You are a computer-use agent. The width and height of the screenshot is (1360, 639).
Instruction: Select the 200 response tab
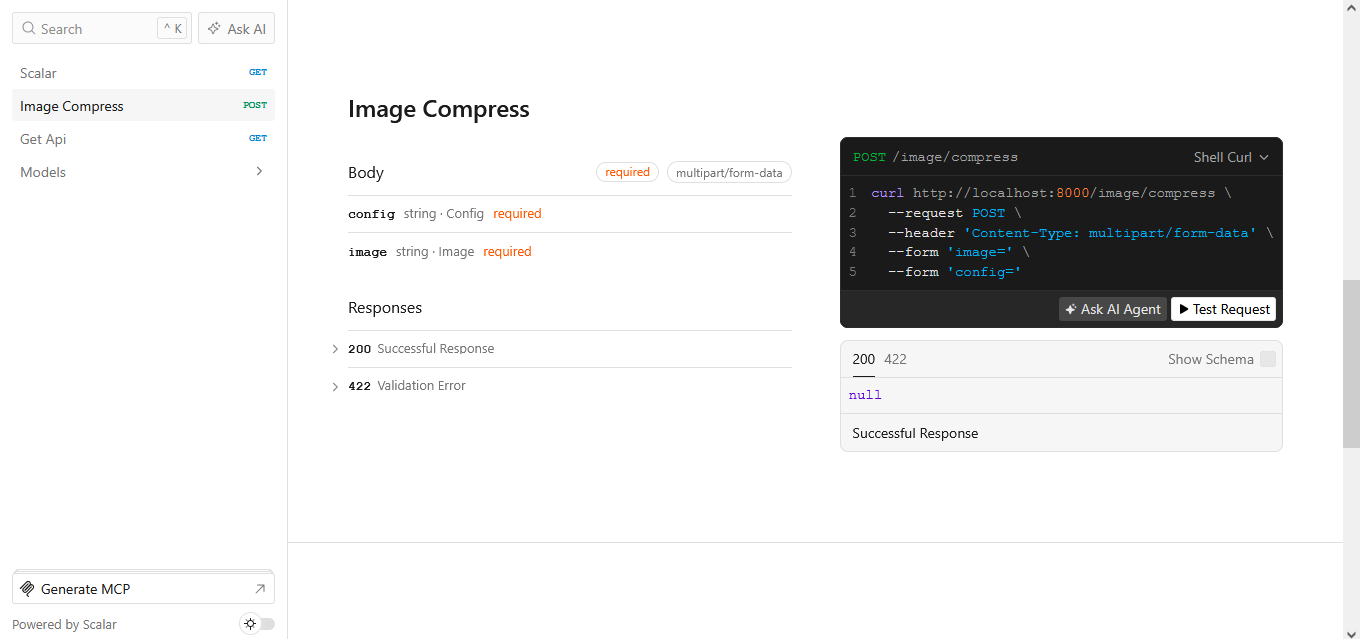[864, 360]
